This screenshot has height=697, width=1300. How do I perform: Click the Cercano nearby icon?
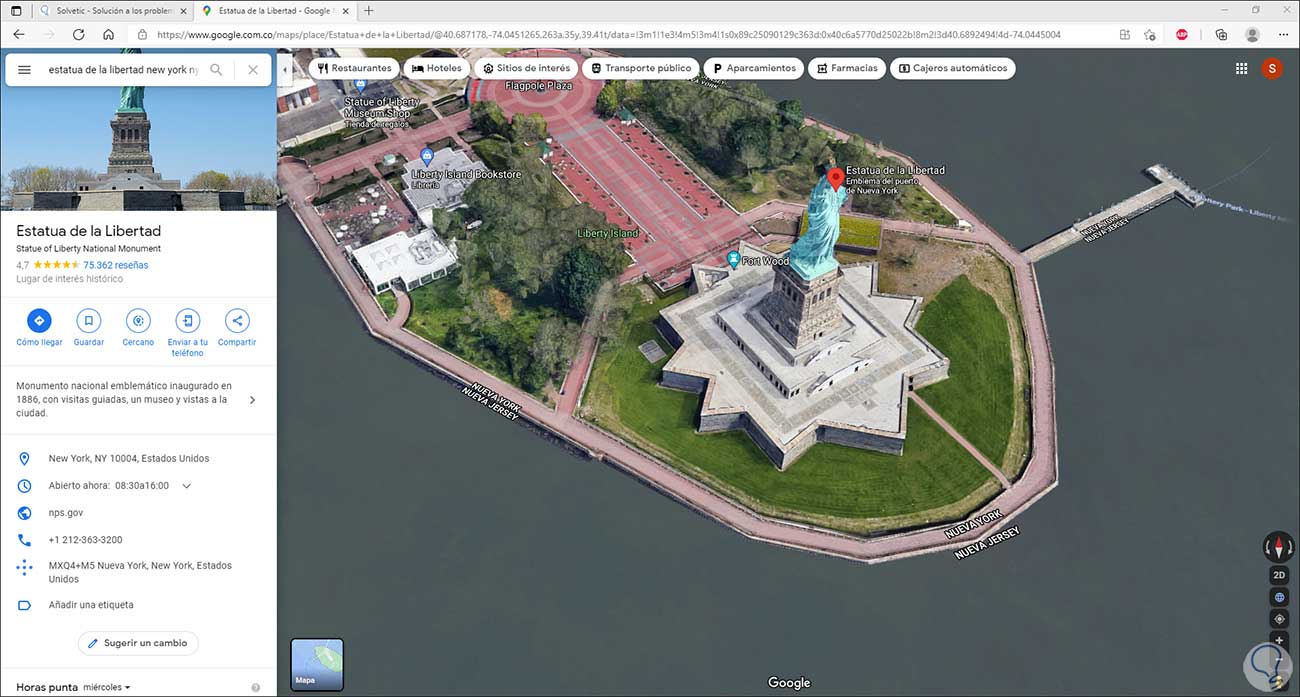click(138, 321)
